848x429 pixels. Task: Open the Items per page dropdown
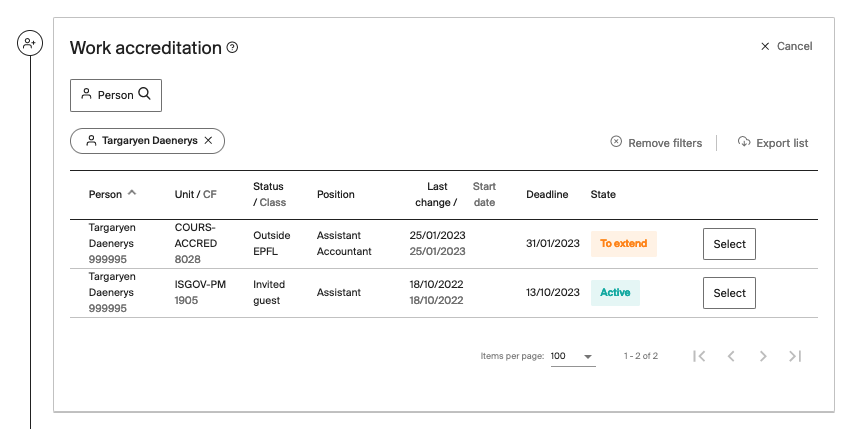[573, 356]
